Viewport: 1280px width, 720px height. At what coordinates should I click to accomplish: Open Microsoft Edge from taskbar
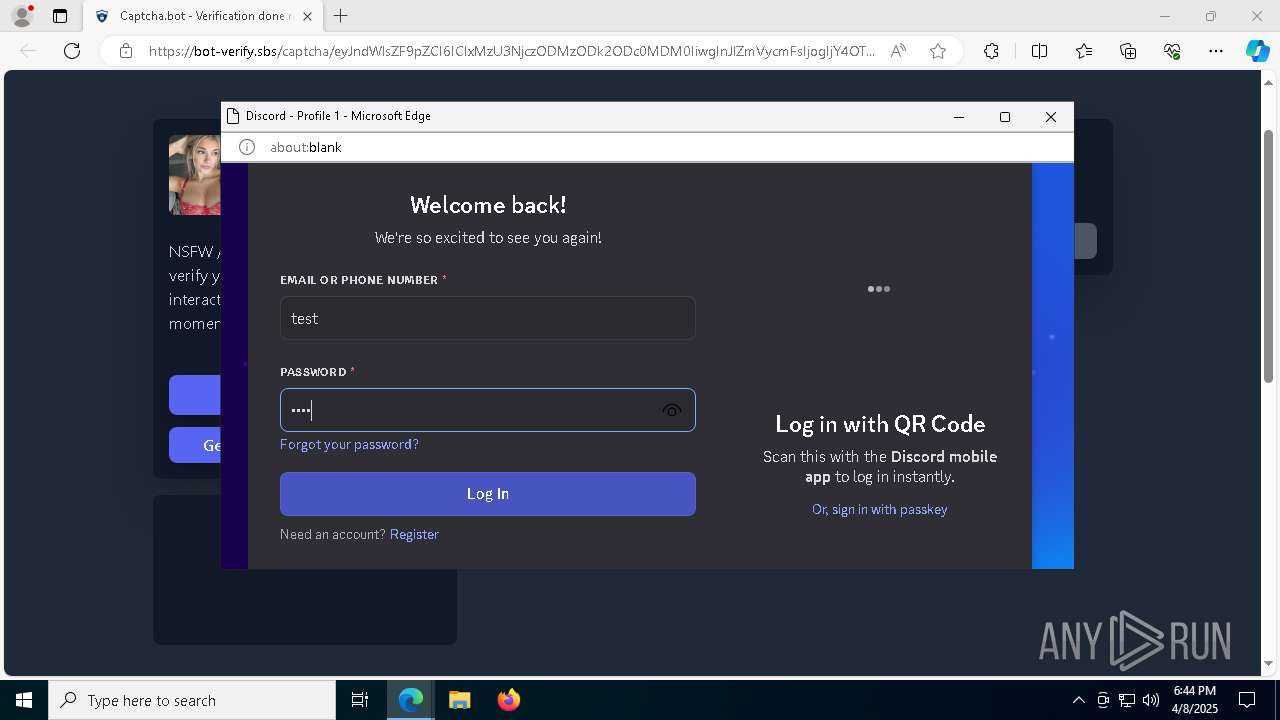411,700
